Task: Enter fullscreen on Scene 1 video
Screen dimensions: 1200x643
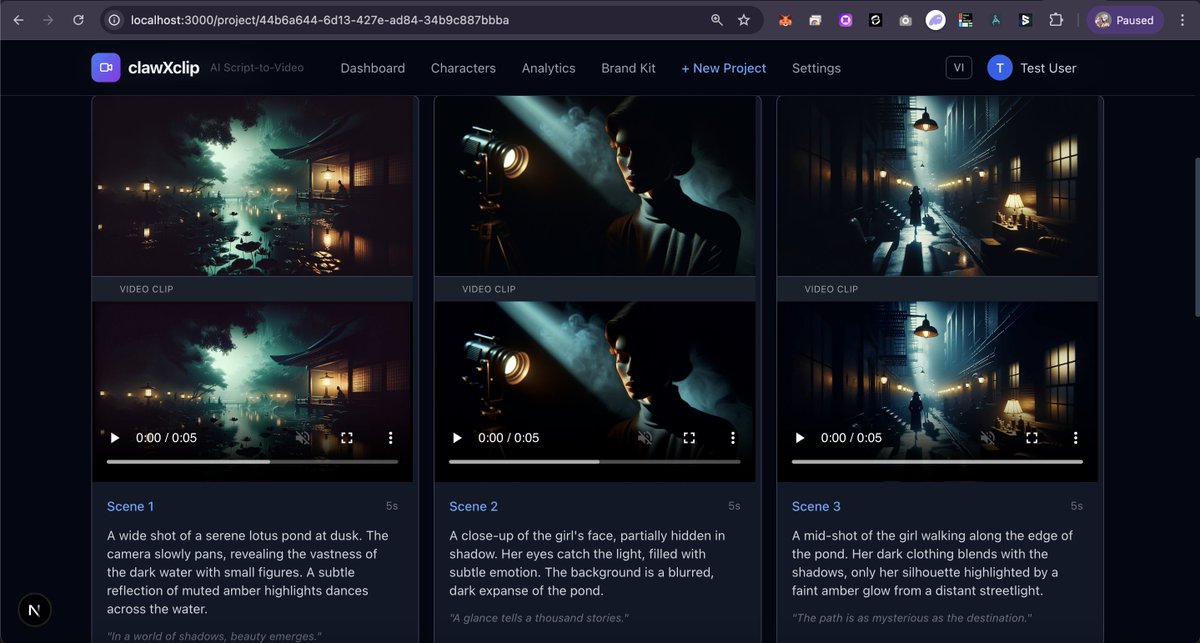Action: pos(347,438)
